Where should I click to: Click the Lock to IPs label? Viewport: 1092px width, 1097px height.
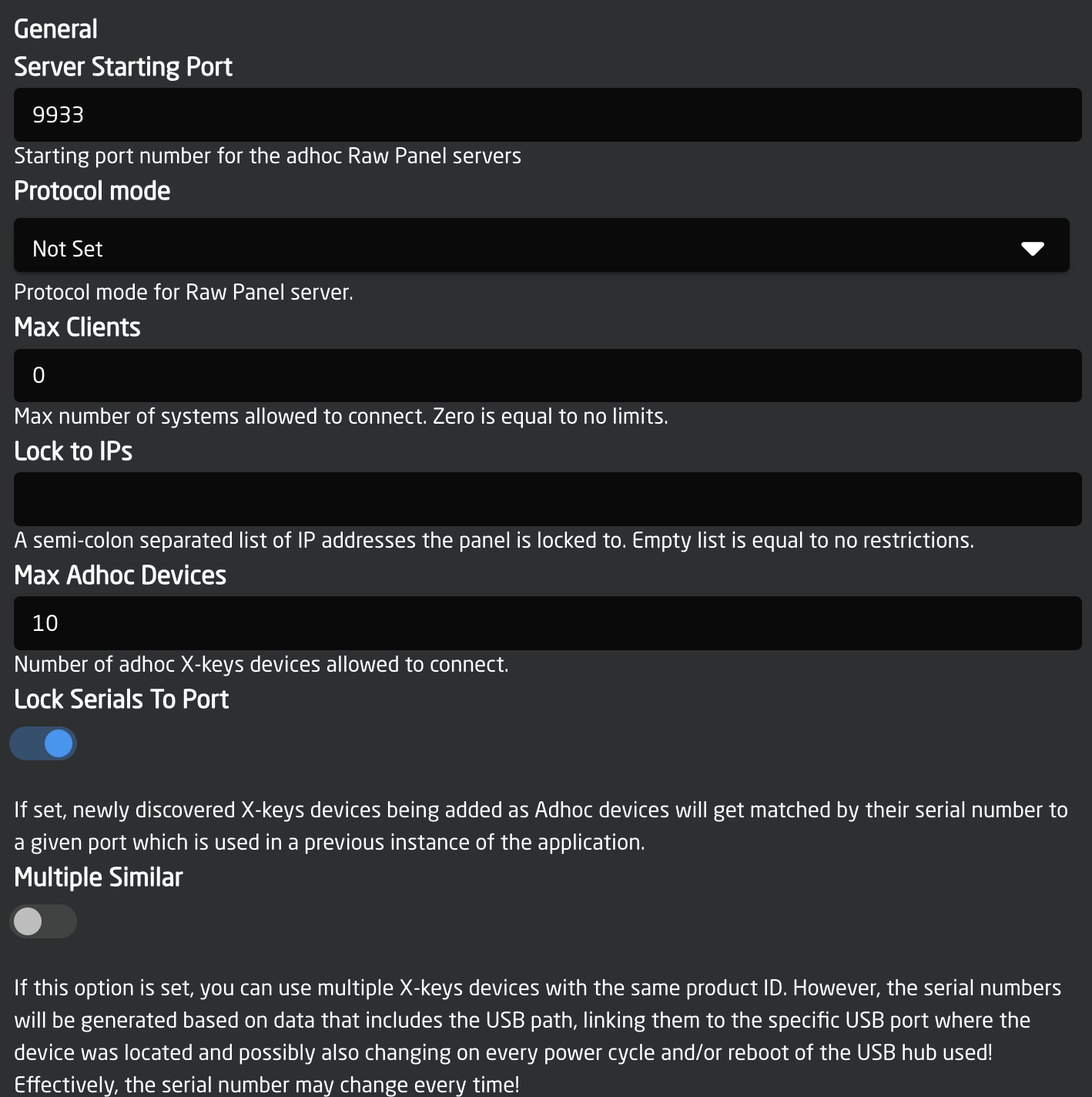tap(73, 451)
